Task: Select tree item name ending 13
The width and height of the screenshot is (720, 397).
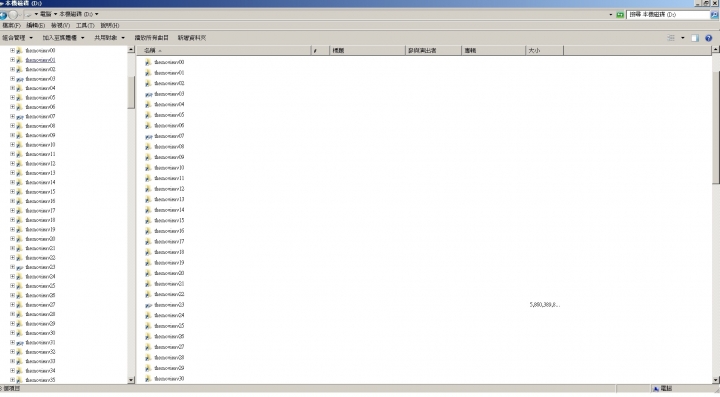Action: click(40, 173)
